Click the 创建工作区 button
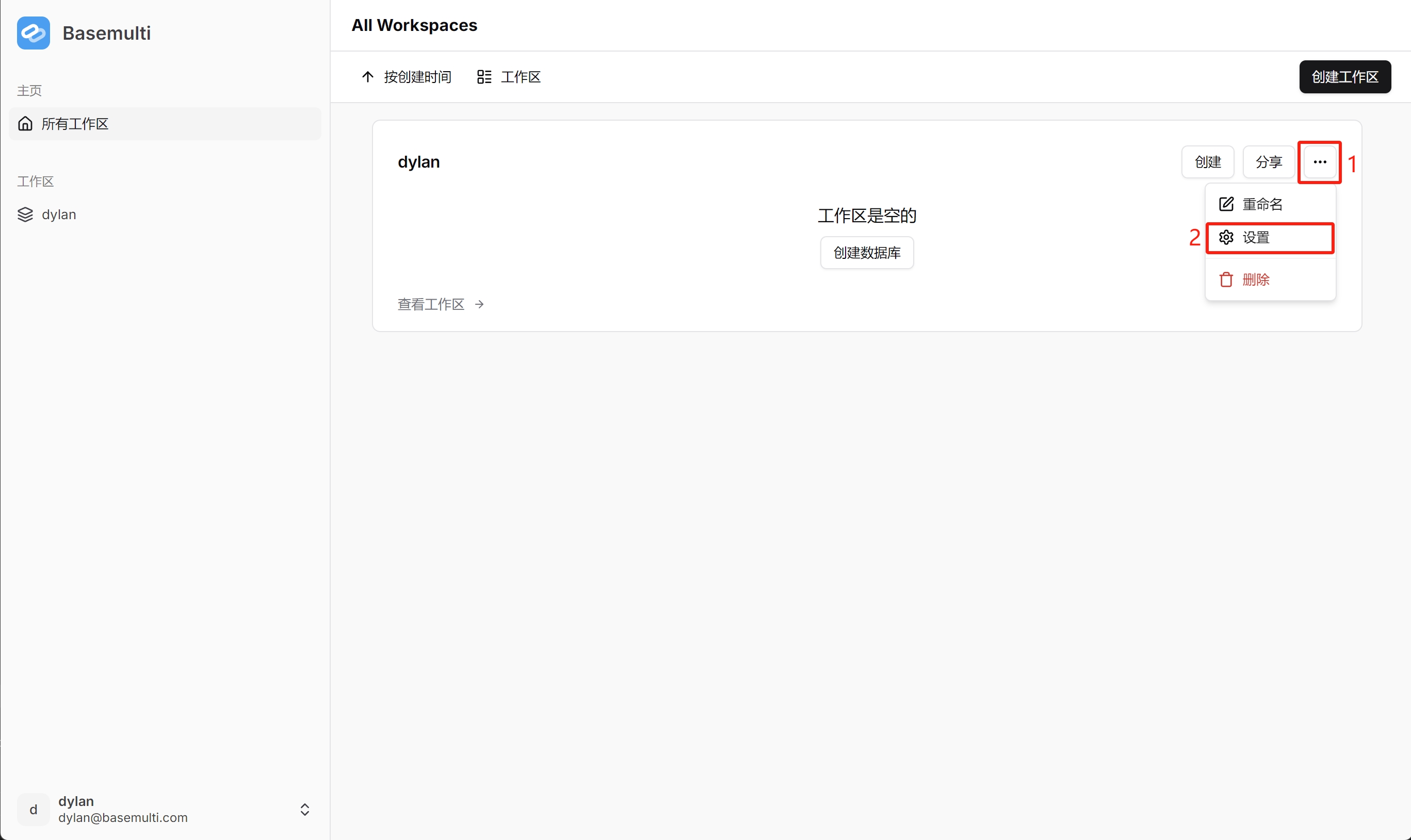This screenshot has height=840, width=1411. pos(1345,77)
